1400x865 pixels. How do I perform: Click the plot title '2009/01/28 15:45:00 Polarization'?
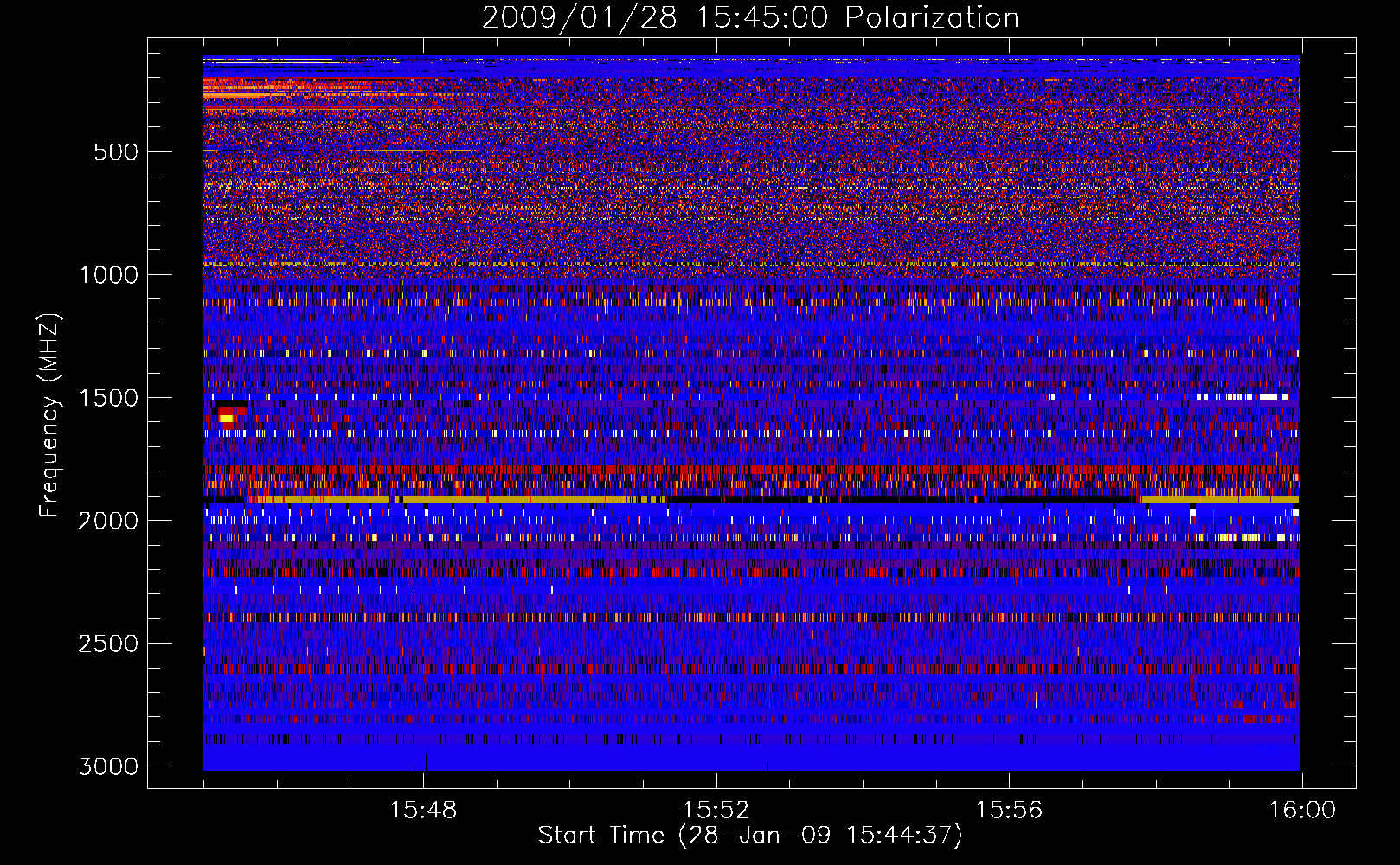pos(750,18)
